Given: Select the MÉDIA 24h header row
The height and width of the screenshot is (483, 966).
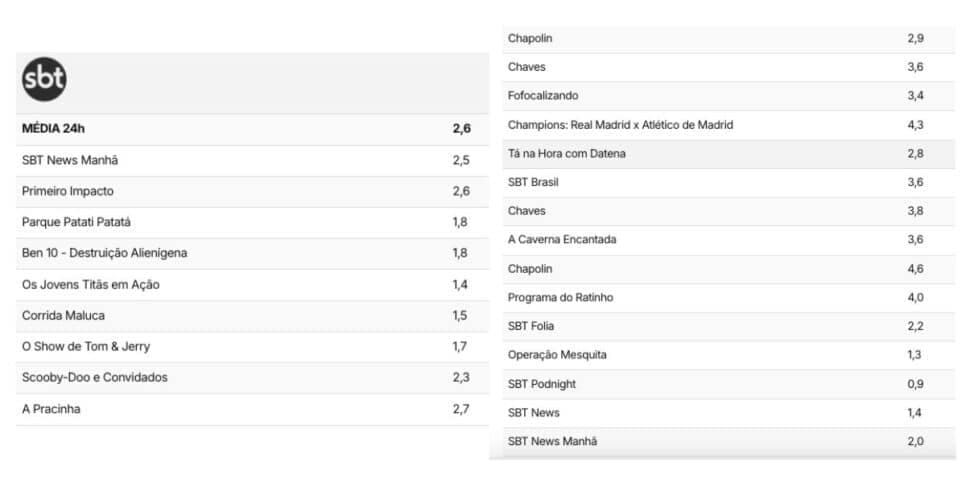Looking at the screenshot, I should (x=253, y=129).
